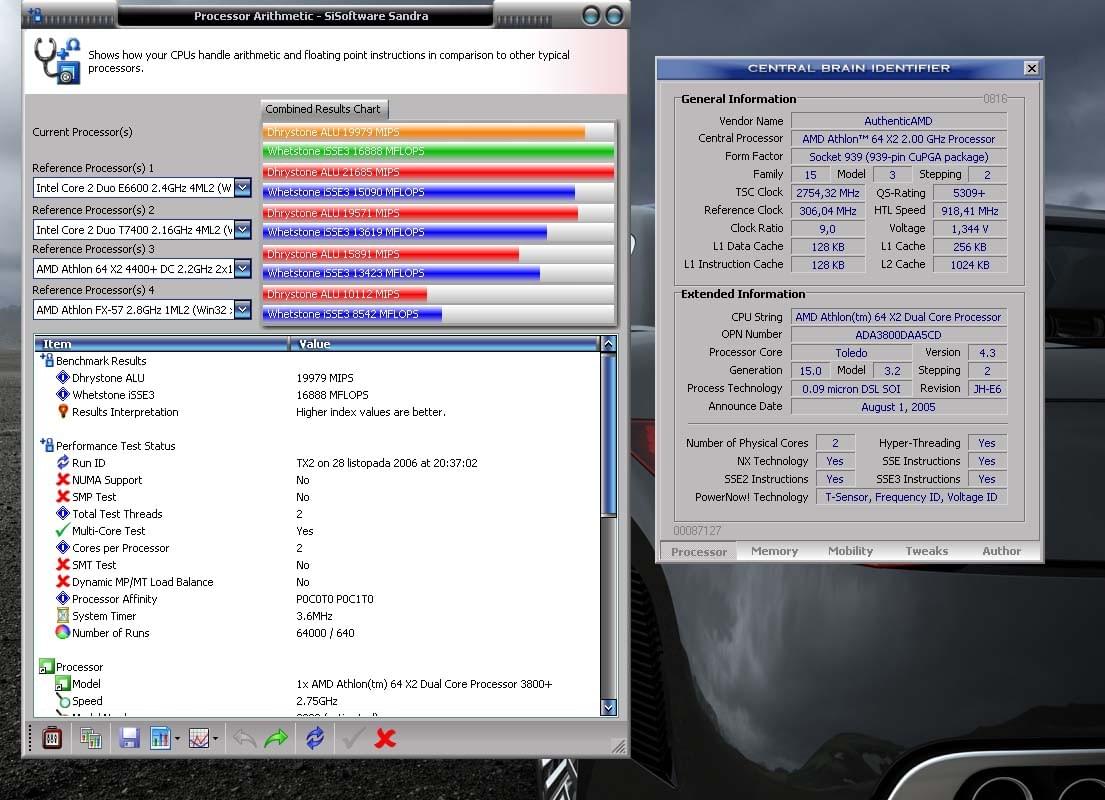Open the line graph icon's dropdown arrow

pos(215,739)
